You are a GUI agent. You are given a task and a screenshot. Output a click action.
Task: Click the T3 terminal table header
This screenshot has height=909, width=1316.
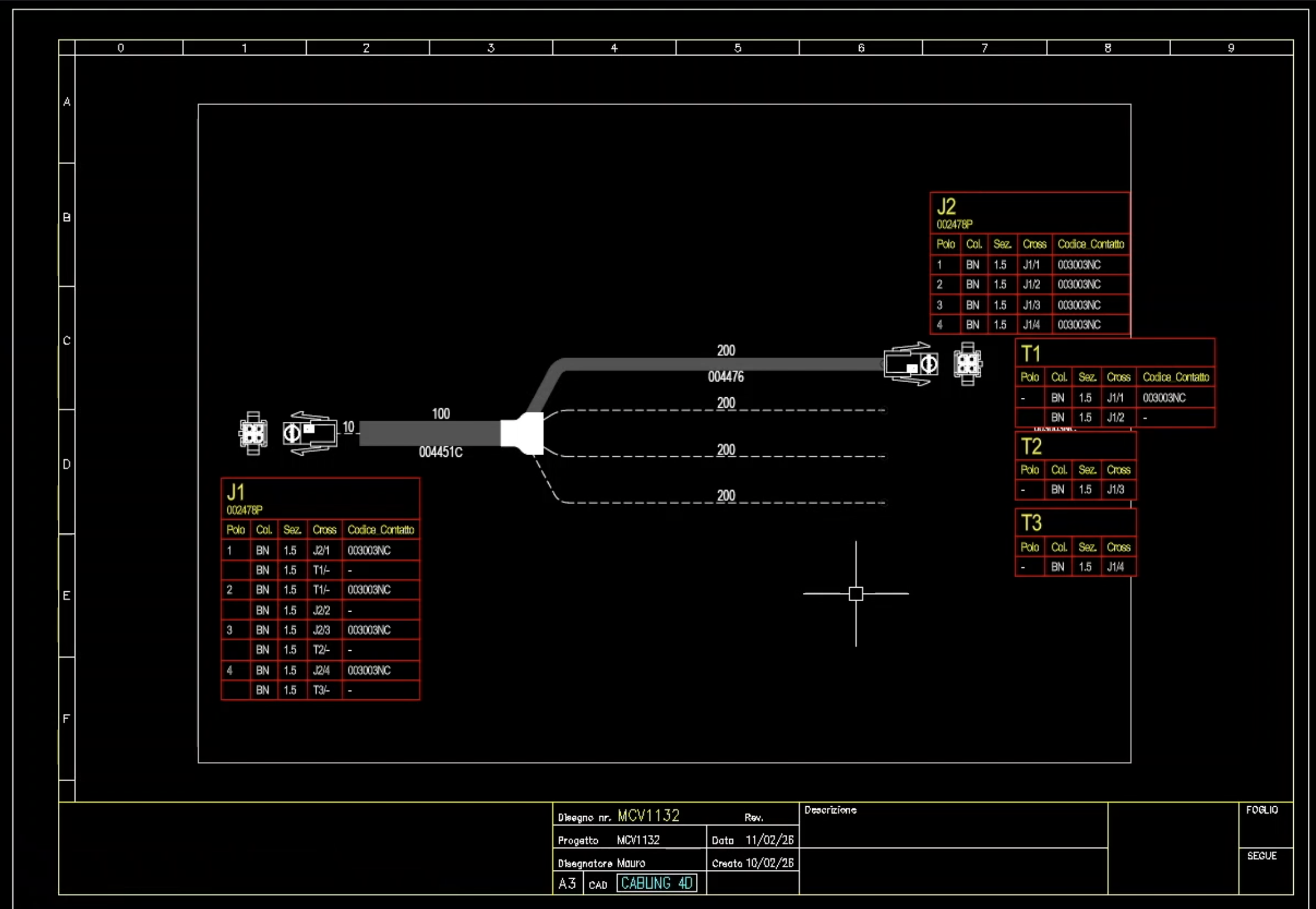pyautogui.click(x=1031, y=522)
